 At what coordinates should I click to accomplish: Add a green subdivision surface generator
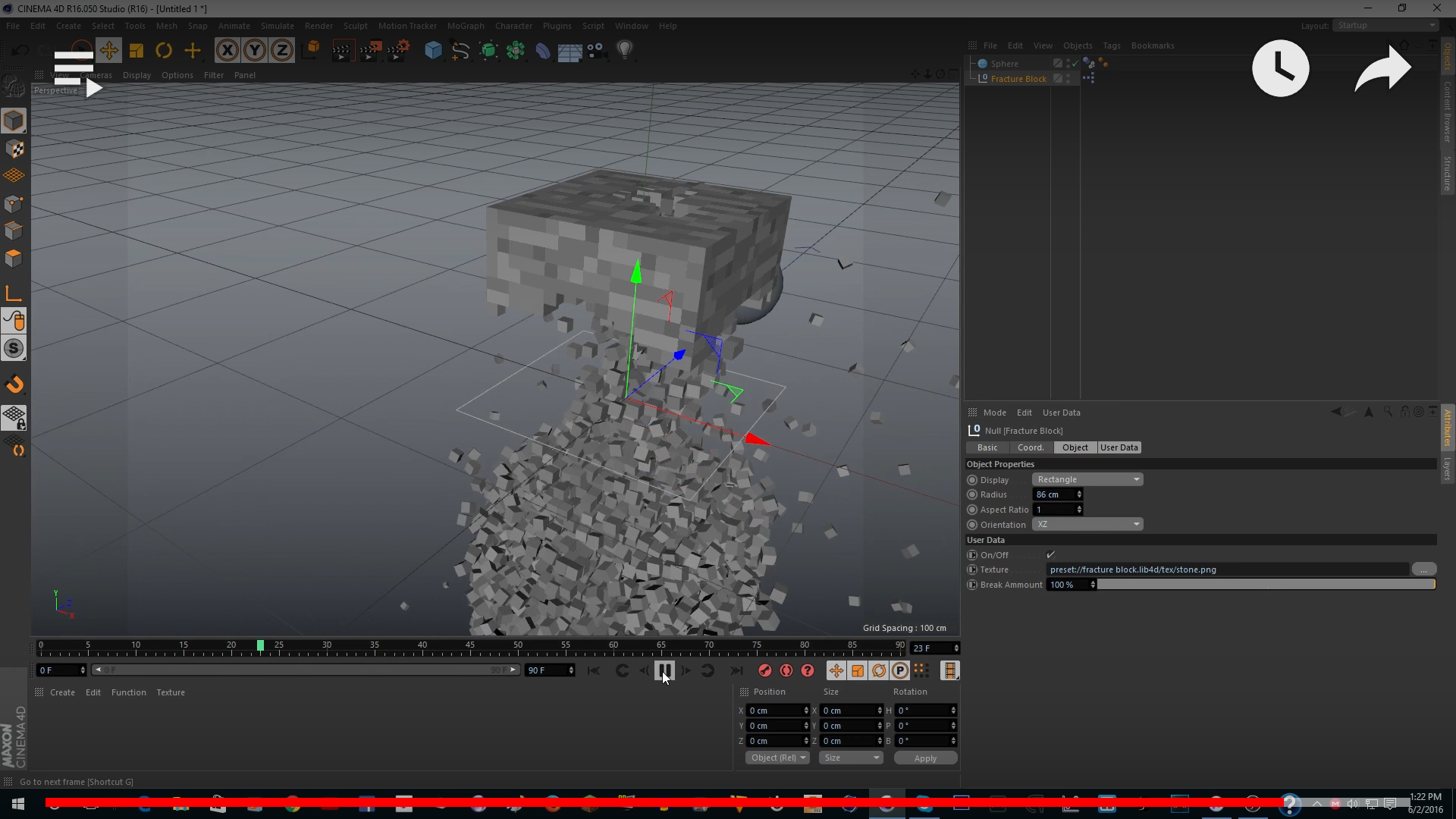coord(488,51)
